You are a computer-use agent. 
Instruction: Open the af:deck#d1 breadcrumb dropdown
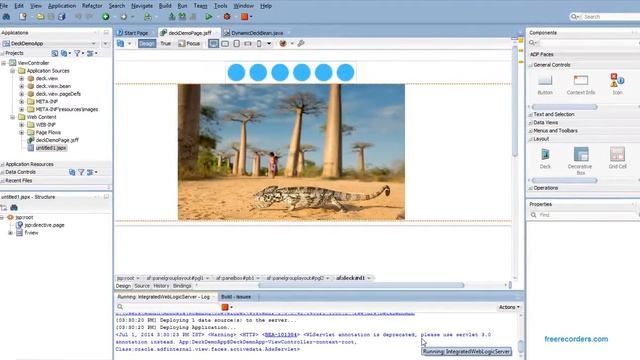click(x=369, y=278)
